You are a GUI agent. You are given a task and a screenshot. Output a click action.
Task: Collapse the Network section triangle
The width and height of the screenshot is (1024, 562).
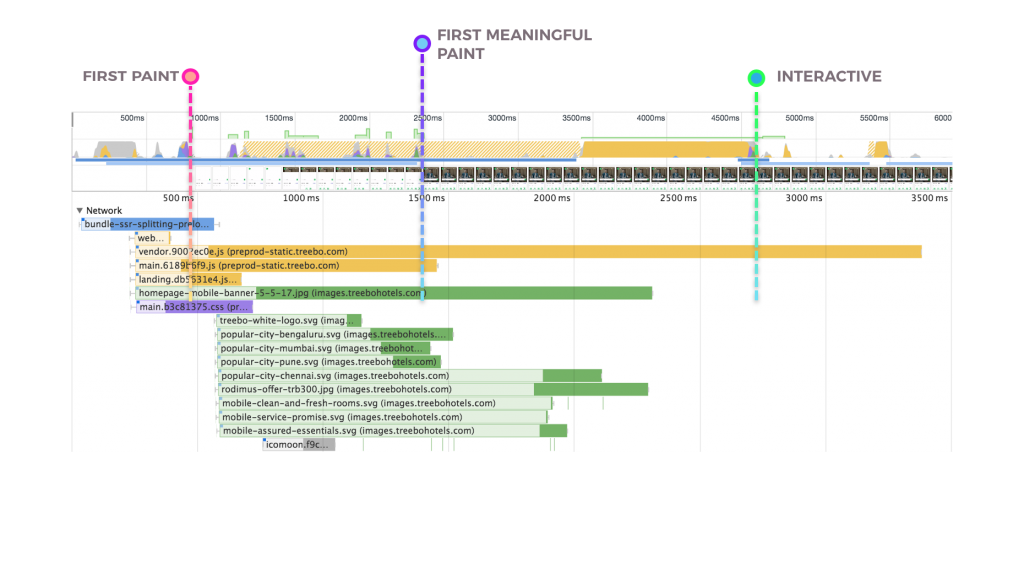pyautogui.click(x=80, y=211)
